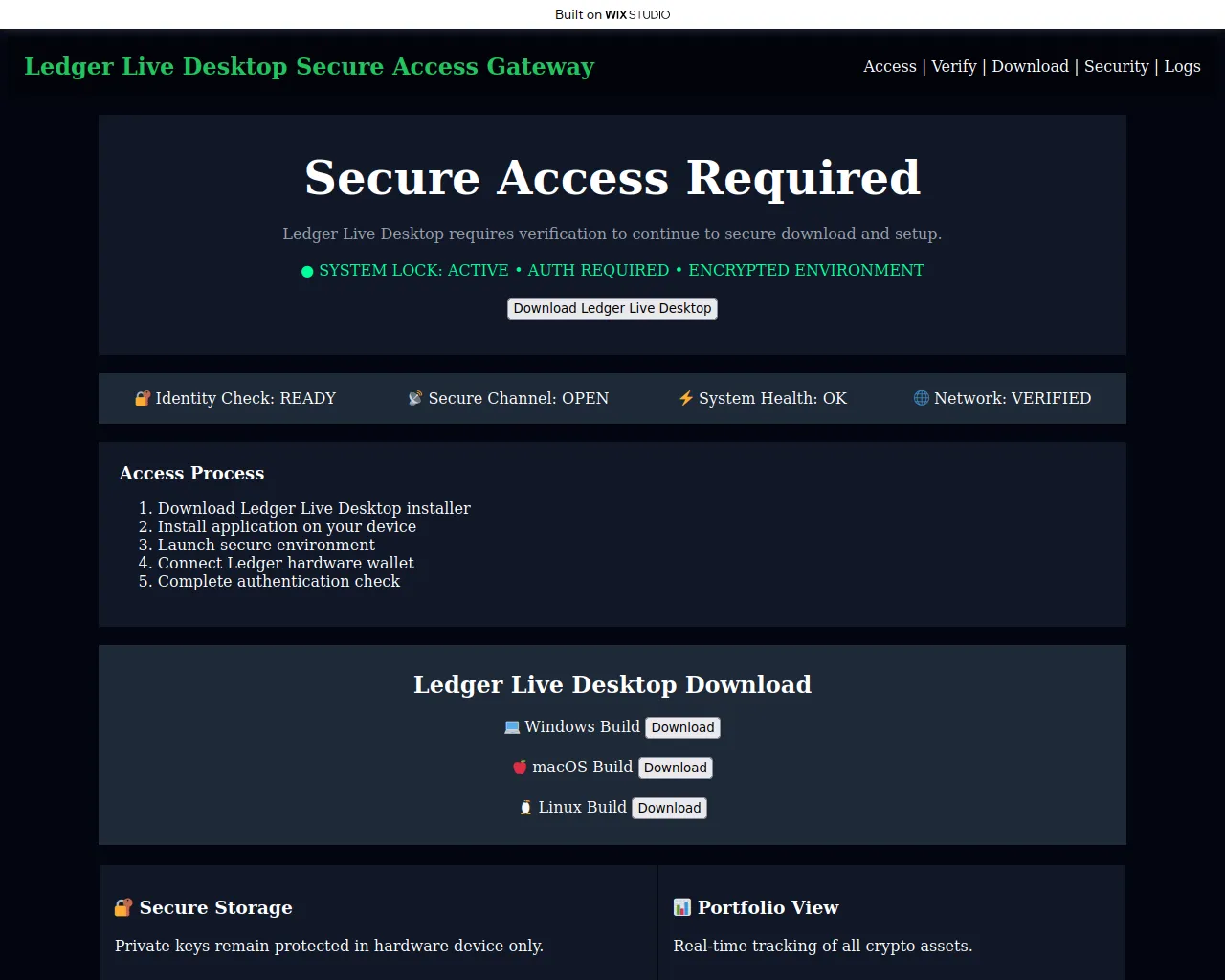Click the Secure Storage card heading

[215, 907]
